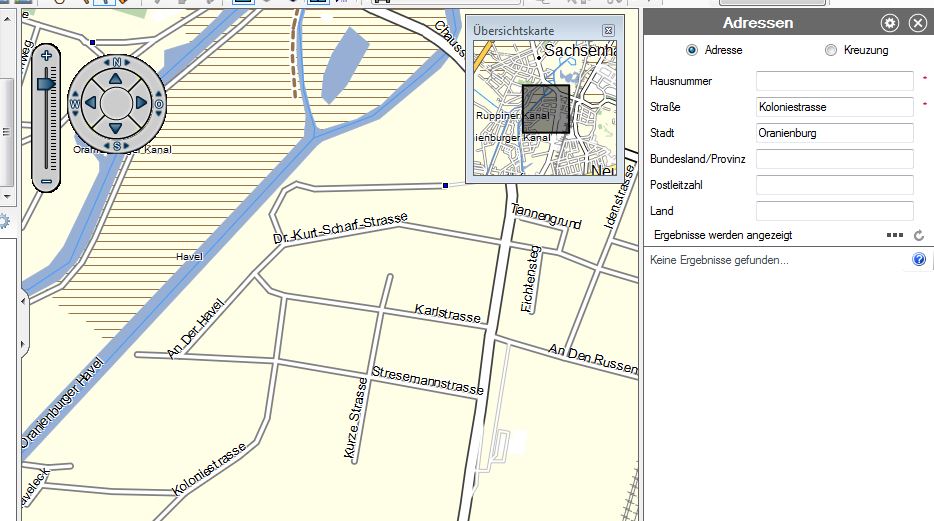Close the Übersichtskarte overview window
934x521 pixels.
pos(608,31)
